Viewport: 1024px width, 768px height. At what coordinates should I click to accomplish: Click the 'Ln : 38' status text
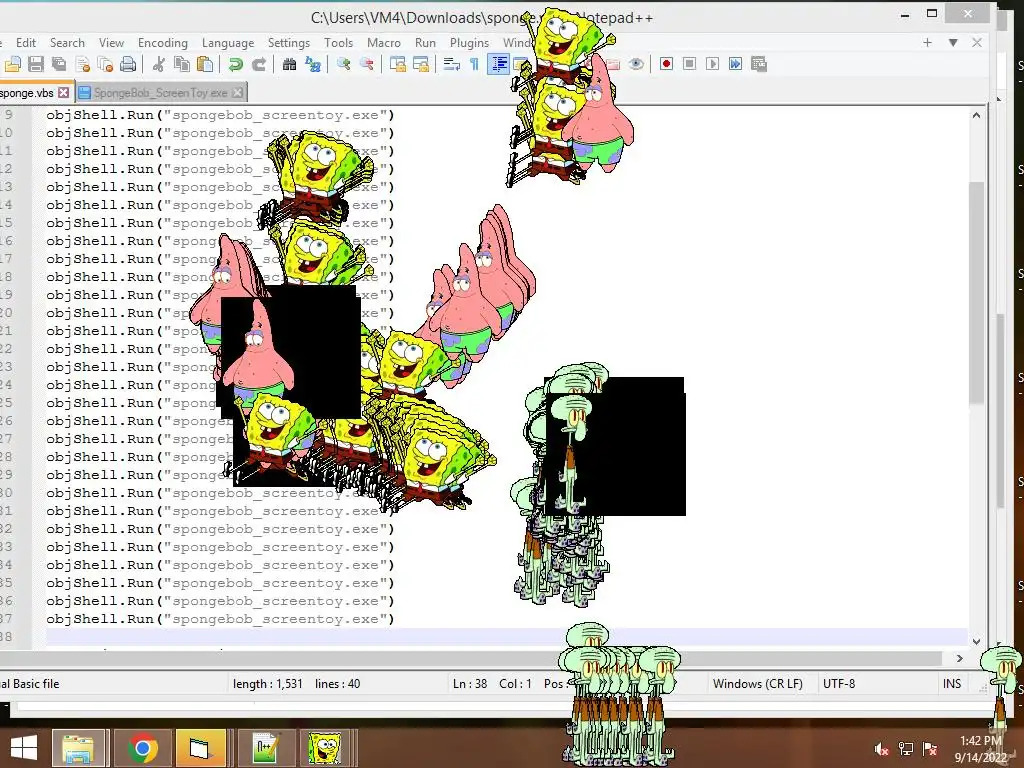click(470, 684)
